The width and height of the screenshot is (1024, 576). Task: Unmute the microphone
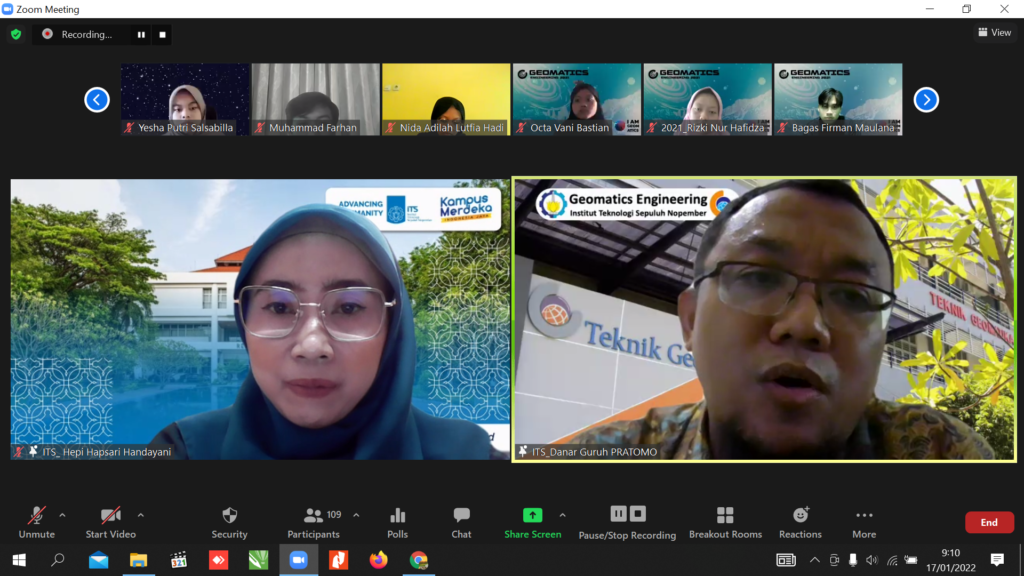(x=37, y=522)
